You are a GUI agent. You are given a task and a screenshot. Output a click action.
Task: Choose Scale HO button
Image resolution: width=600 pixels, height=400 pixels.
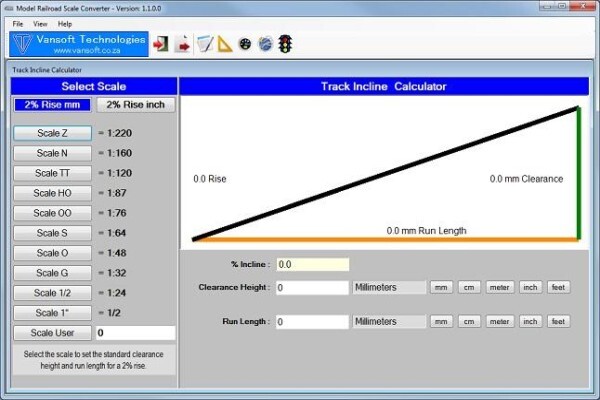tap(52, 193)
